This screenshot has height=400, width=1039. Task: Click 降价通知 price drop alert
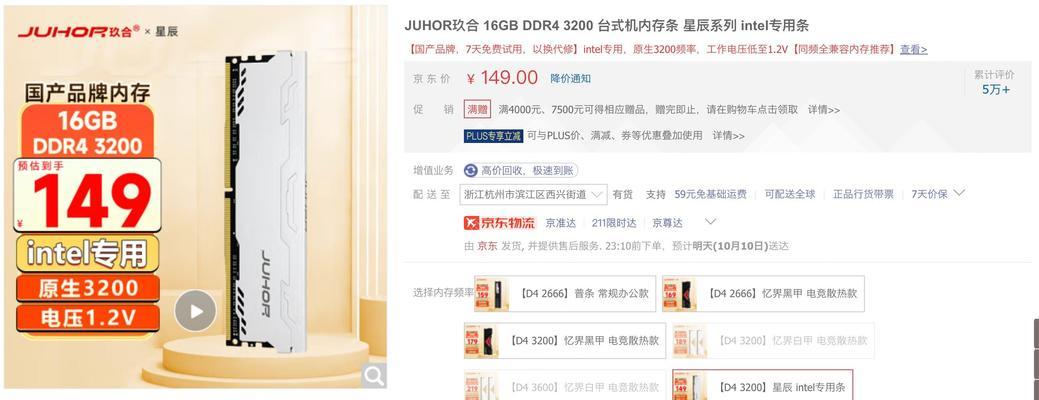tap(571, 79)
